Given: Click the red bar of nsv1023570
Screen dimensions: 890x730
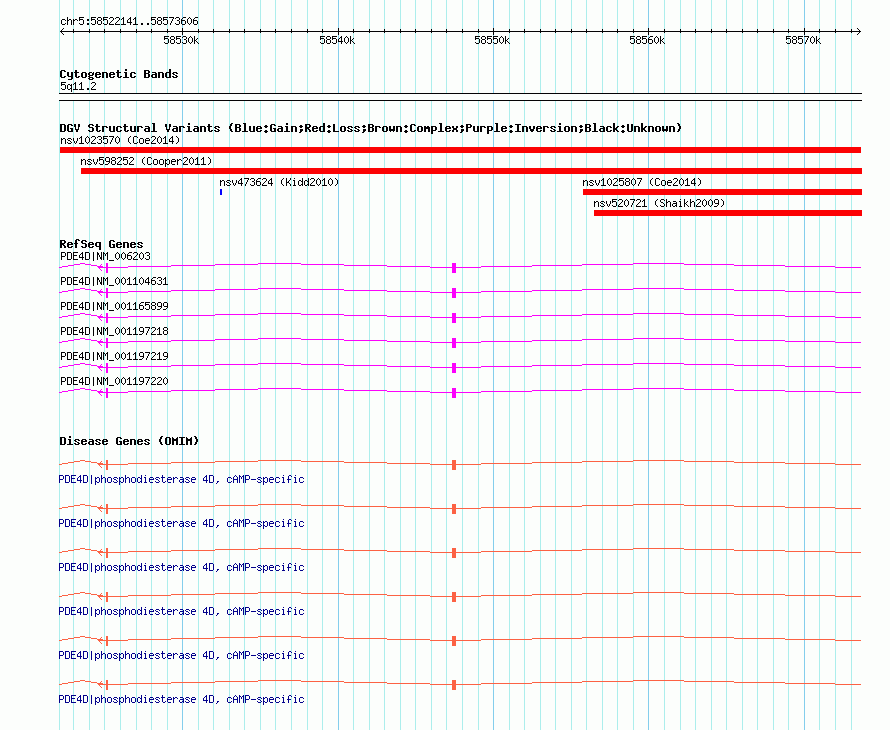Looking at the screenshot, I should pyautogui.click(x=460, y=150).
